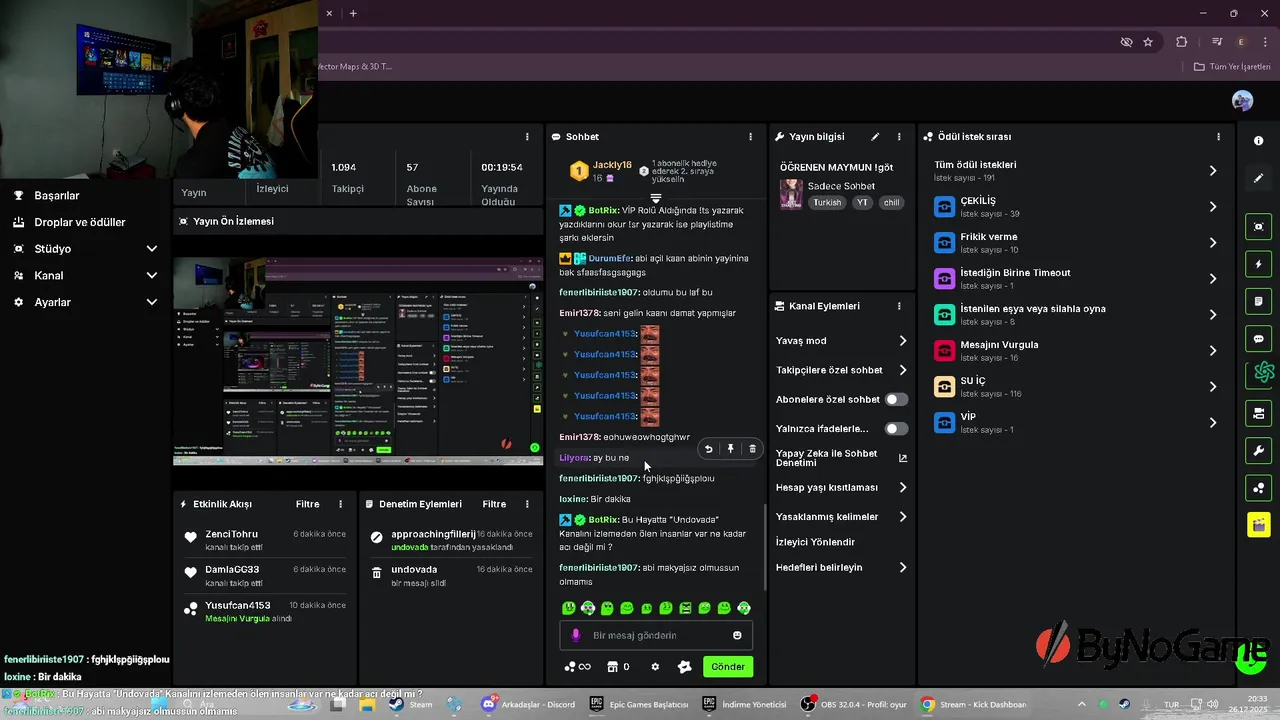The height and width of the screenshot is (720, 1280).
Task: Open ÇEKİLİŞ reward requests
Action: (x=1075, y=207)
